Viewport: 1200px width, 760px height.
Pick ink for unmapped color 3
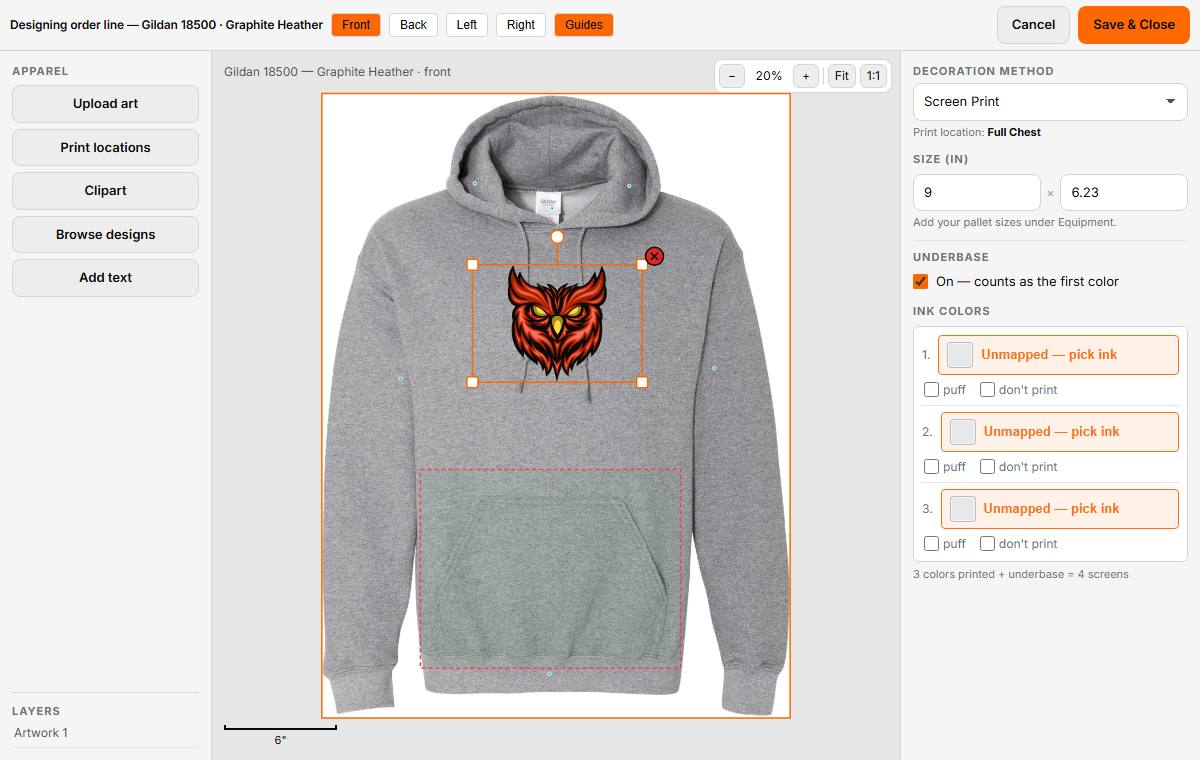coord(1059,509)
